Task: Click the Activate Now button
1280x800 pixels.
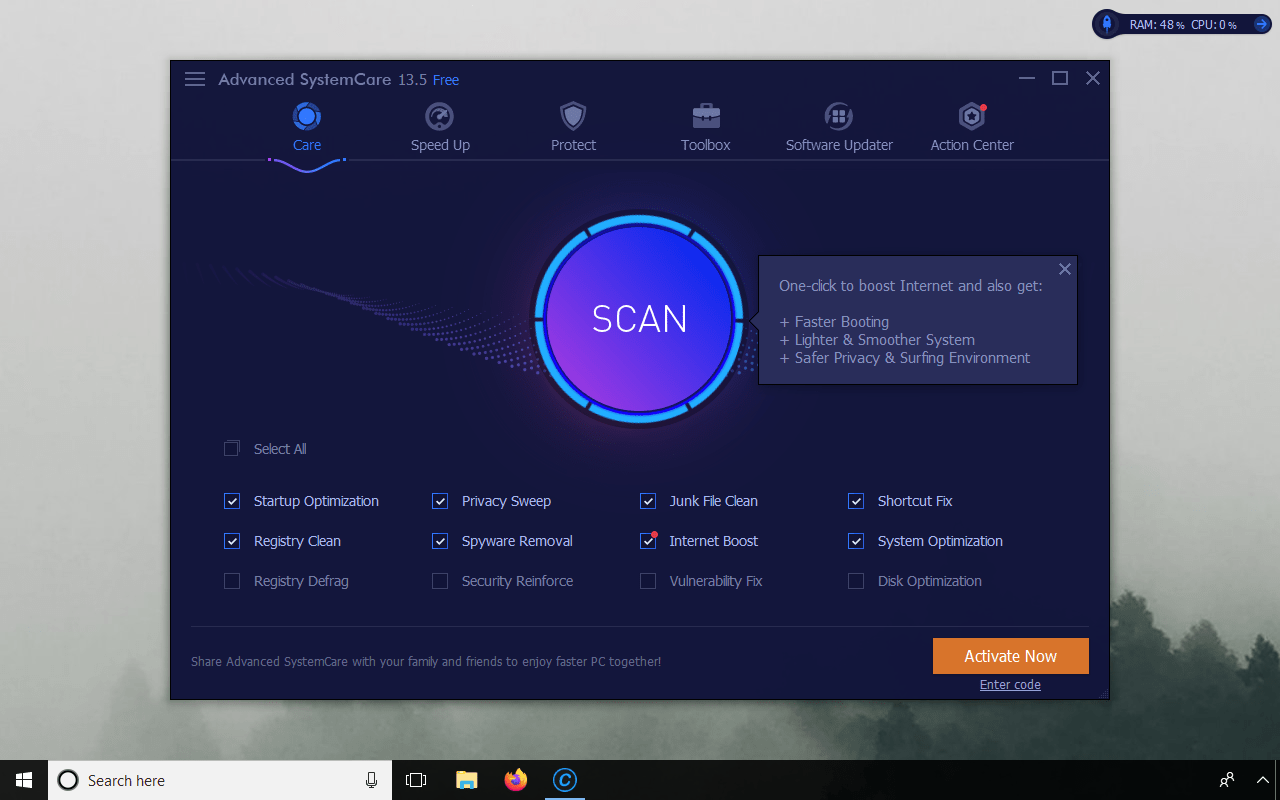Action: (x=1010, y=656)
